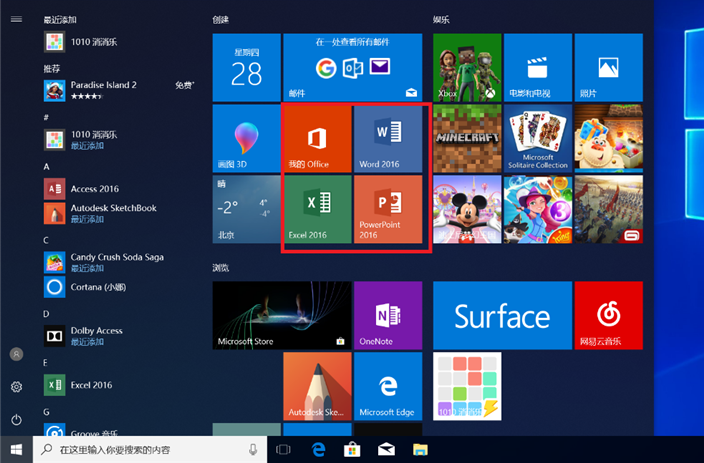The width and height of the screenshot is (704, 463).
Task: Launch the Minecraft tile
Action: coord(467,139)
